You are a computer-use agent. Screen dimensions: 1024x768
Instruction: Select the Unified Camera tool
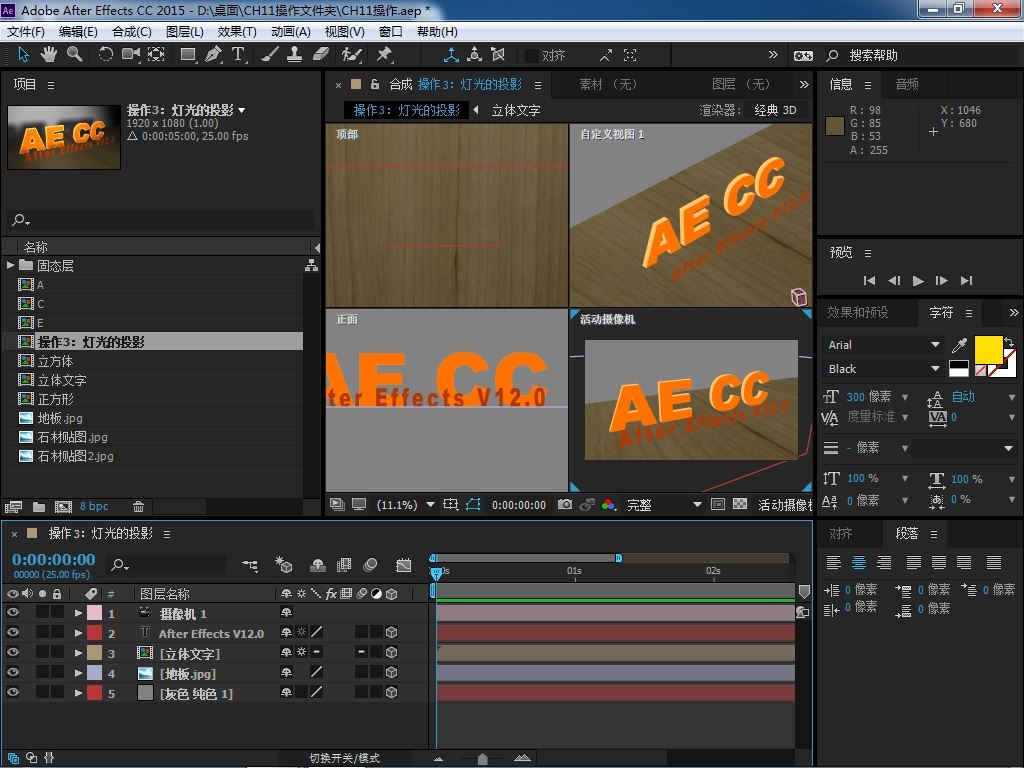point(131,54)
